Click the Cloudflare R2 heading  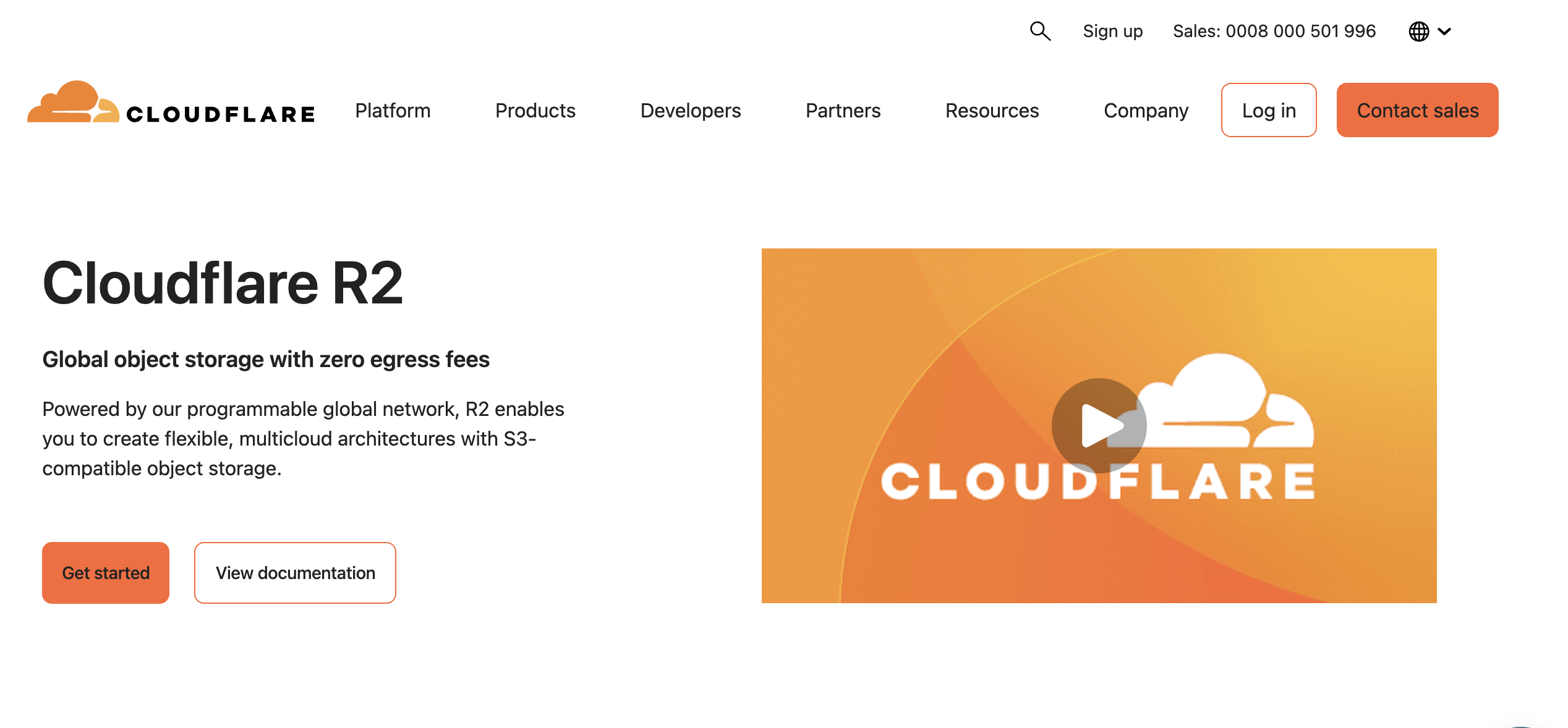click(223, 283)
